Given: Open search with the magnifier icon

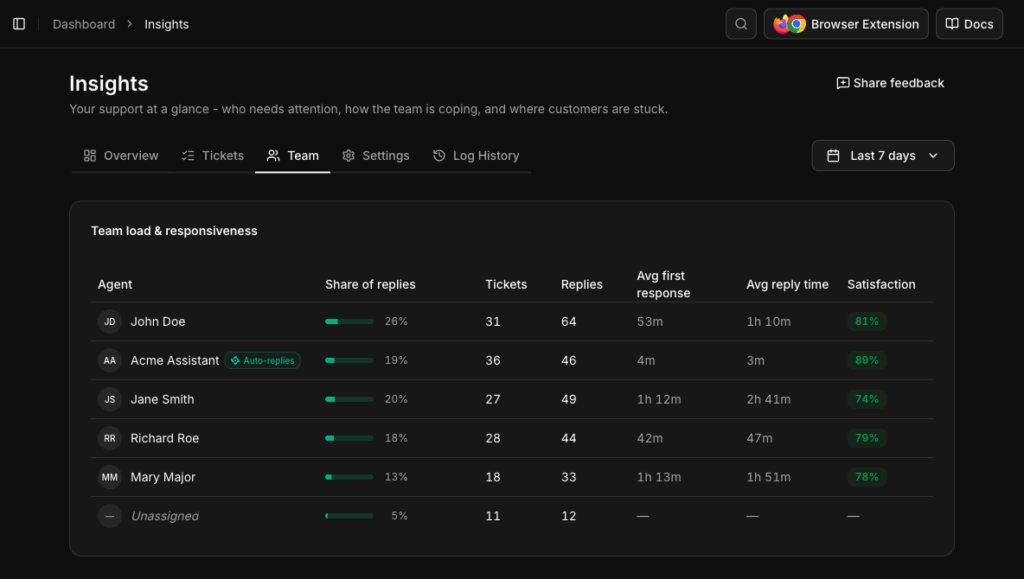Looking at the screenshot, I should point(741,24).
